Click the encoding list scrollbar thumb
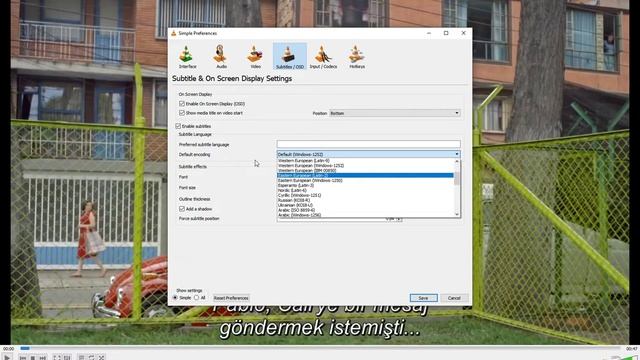Viewport: 640px width, 360px height. [457, 178]
